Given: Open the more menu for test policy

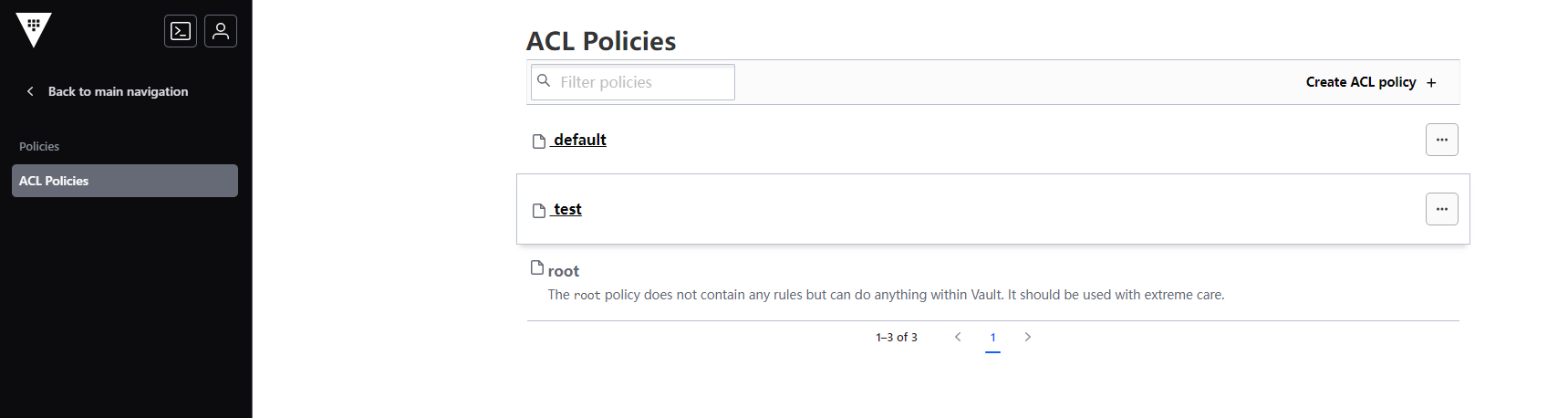Looking at the screenshot, I should click(x=1442, y=209).
